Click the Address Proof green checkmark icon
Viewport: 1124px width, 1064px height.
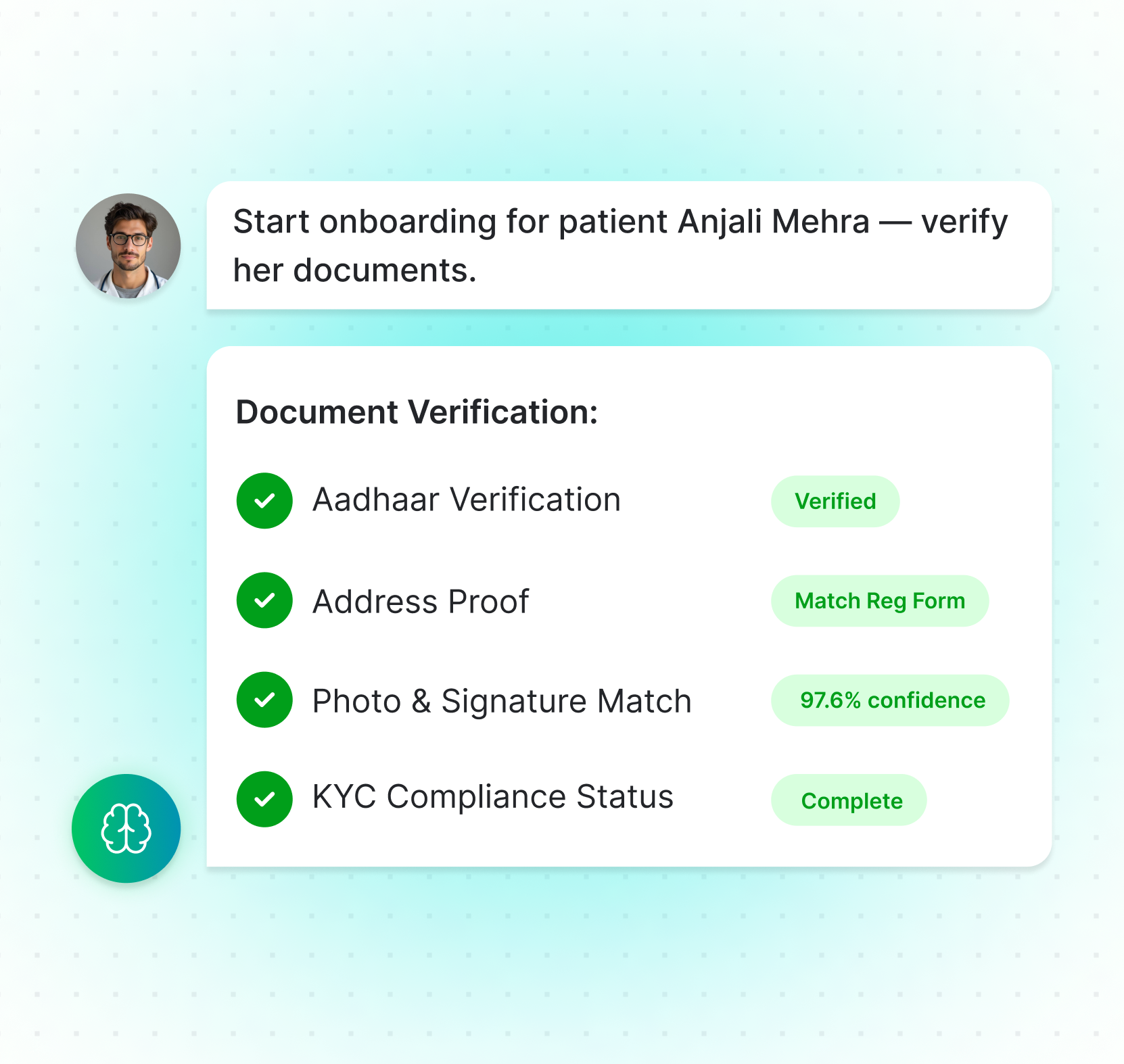(264, 600)
